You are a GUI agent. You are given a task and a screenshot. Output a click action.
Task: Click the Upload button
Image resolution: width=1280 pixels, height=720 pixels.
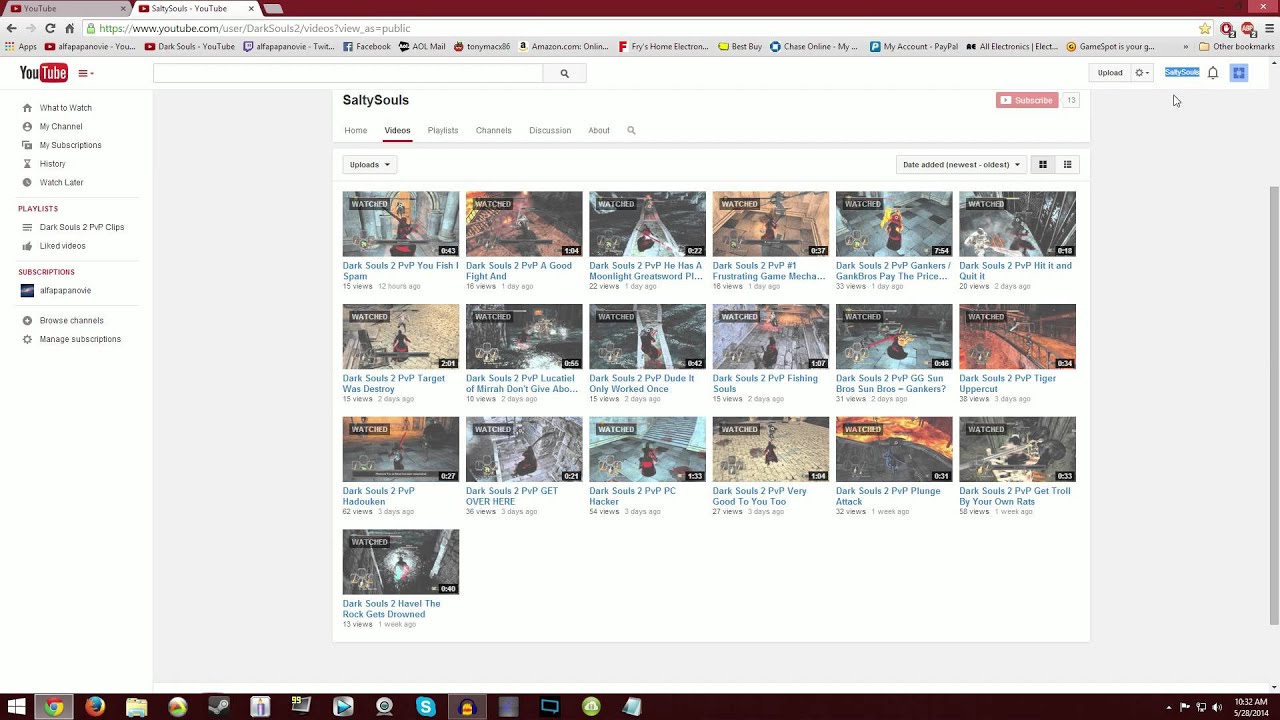[x=1110, y=73]
